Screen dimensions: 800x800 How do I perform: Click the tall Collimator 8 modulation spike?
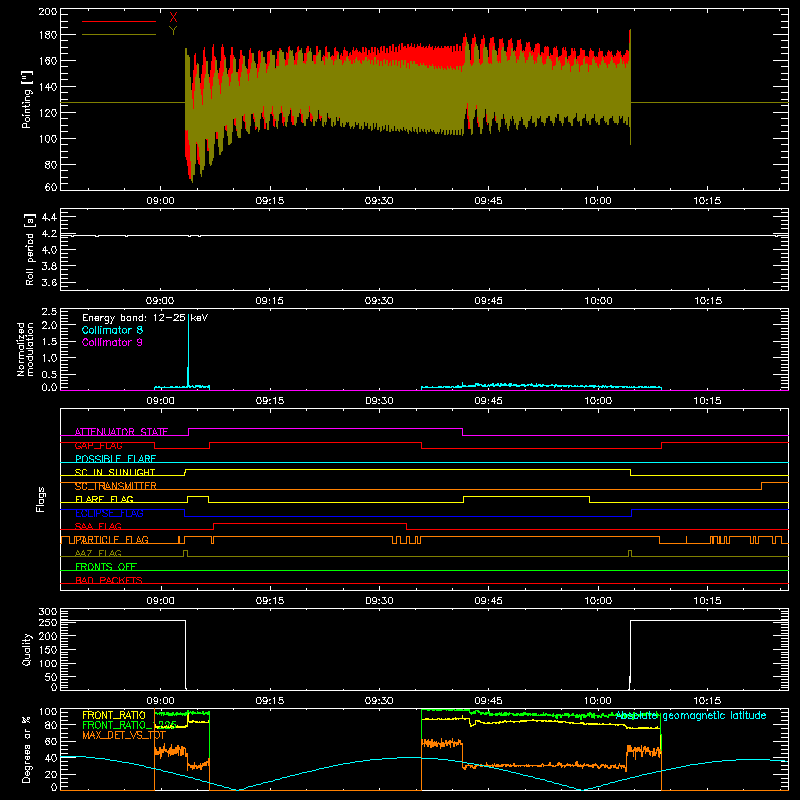click(x=188, y=352)
